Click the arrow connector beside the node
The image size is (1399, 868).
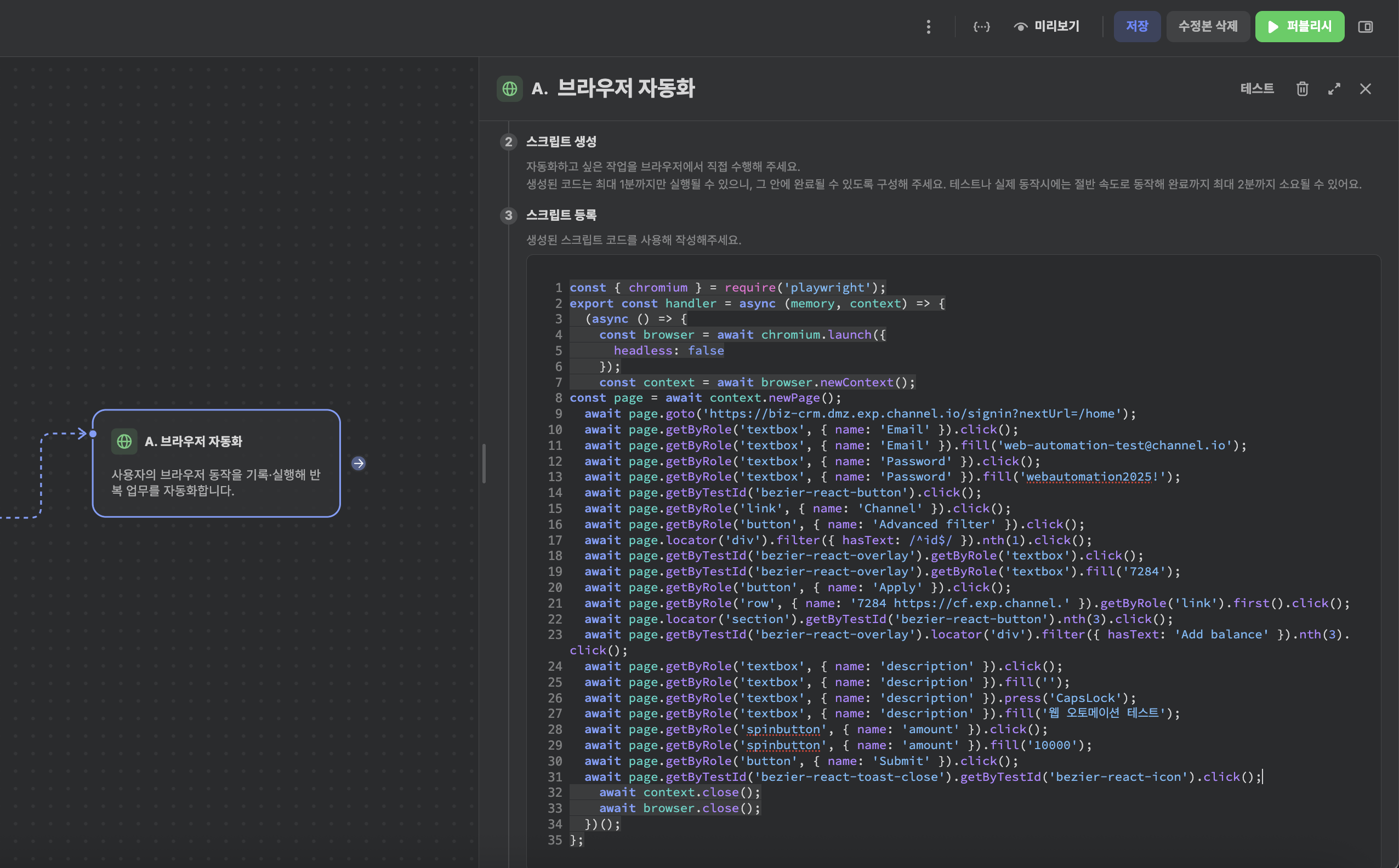359,463
